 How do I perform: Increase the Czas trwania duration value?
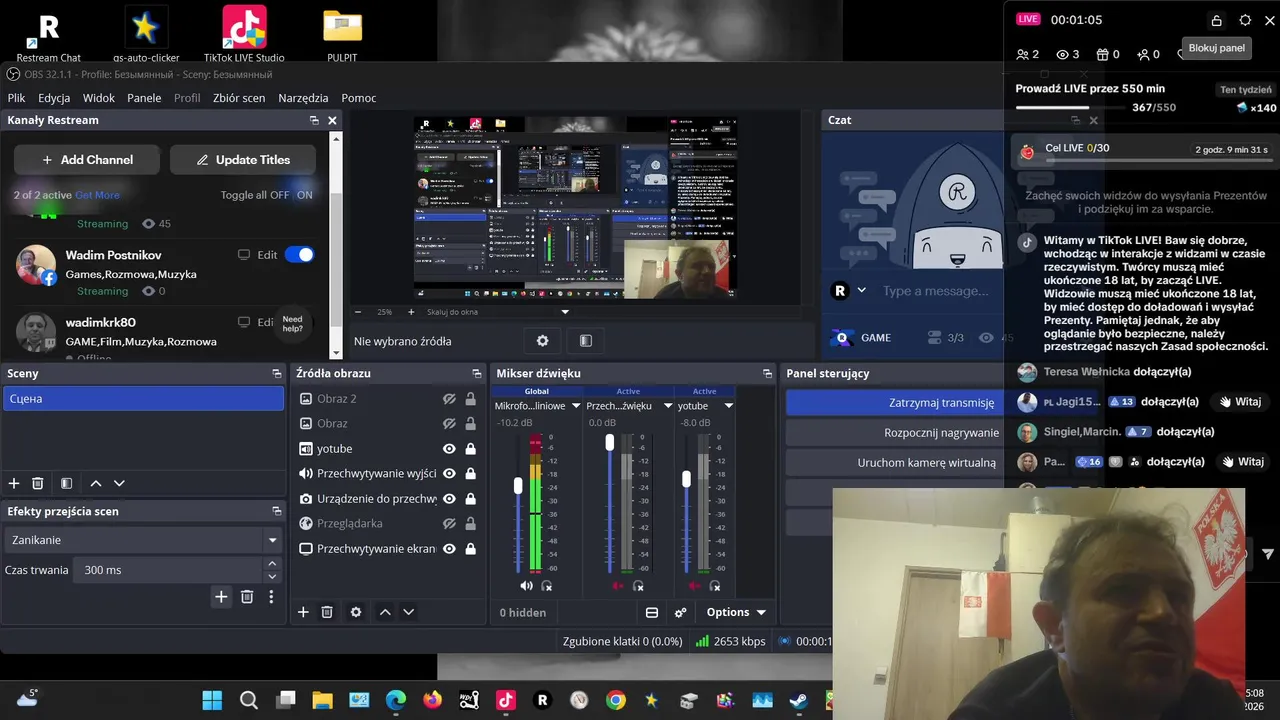click(272, 564)
